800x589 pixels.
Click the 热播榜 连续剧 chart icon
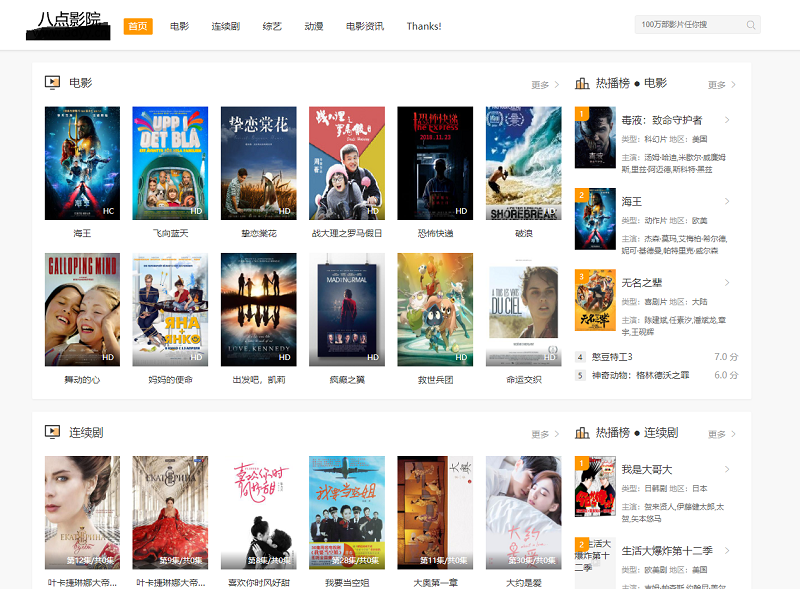click(x=582, y=433)
